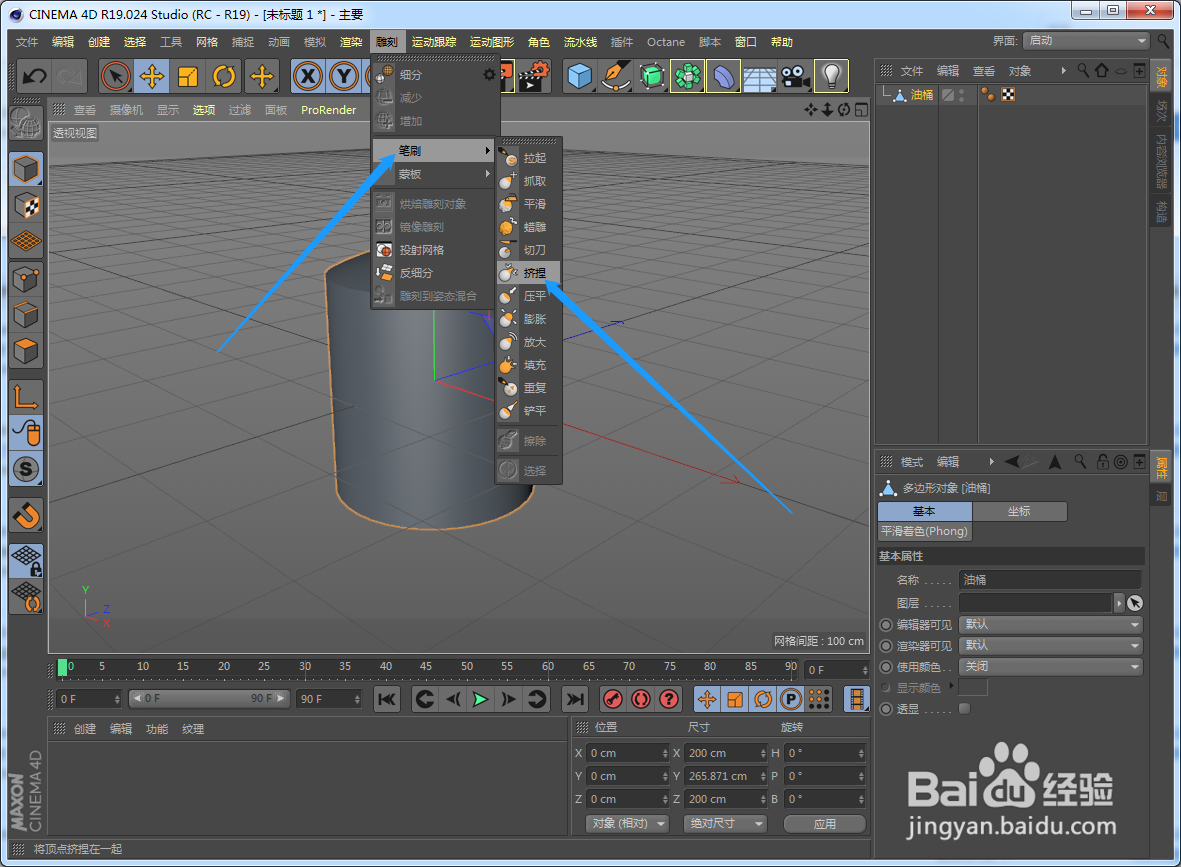
Task: Open the Array modeling objects icon
Action: click(x=688, y=76)
